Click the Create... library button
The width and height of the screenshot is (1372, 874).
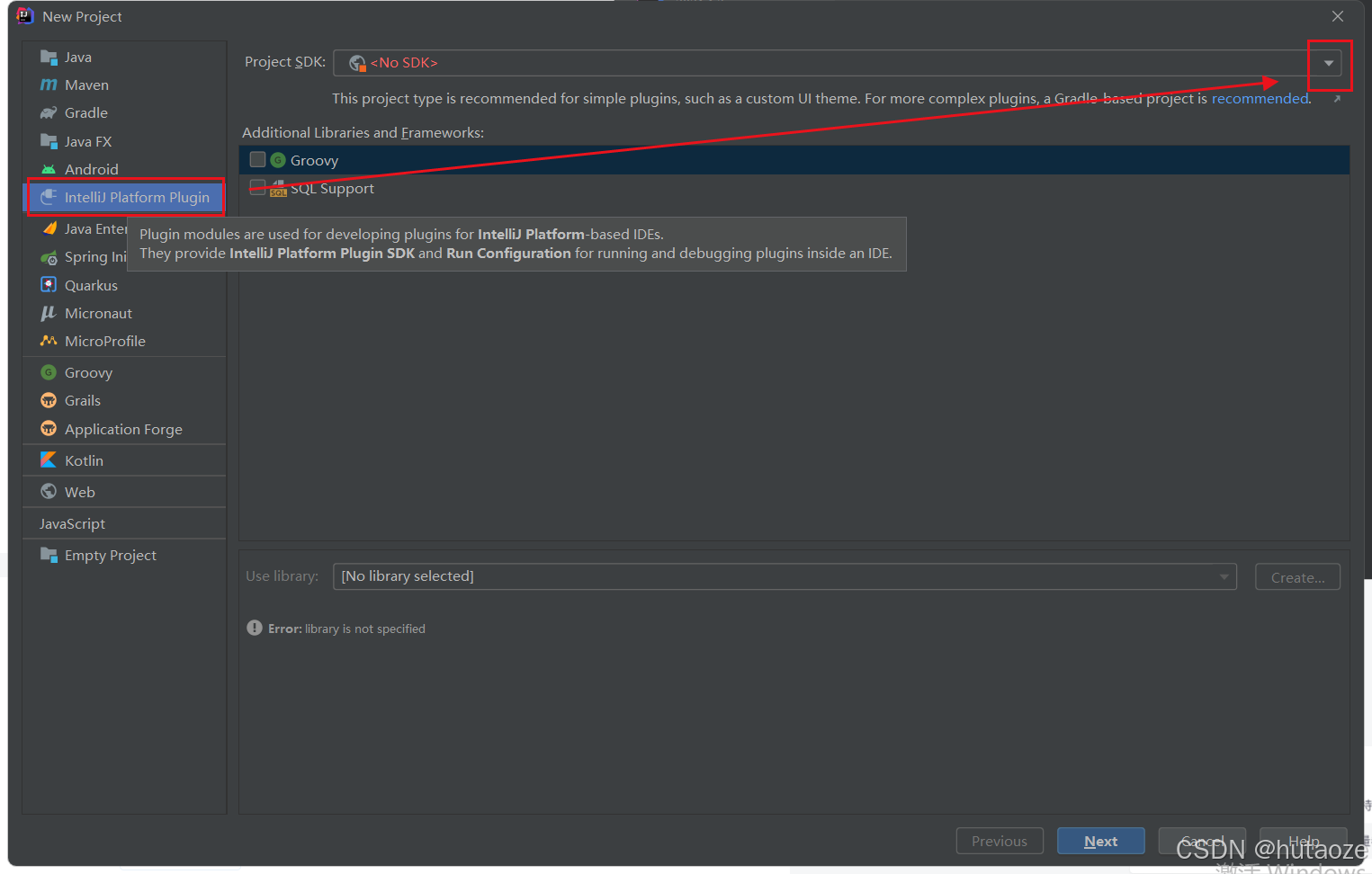click(1297, 577)
